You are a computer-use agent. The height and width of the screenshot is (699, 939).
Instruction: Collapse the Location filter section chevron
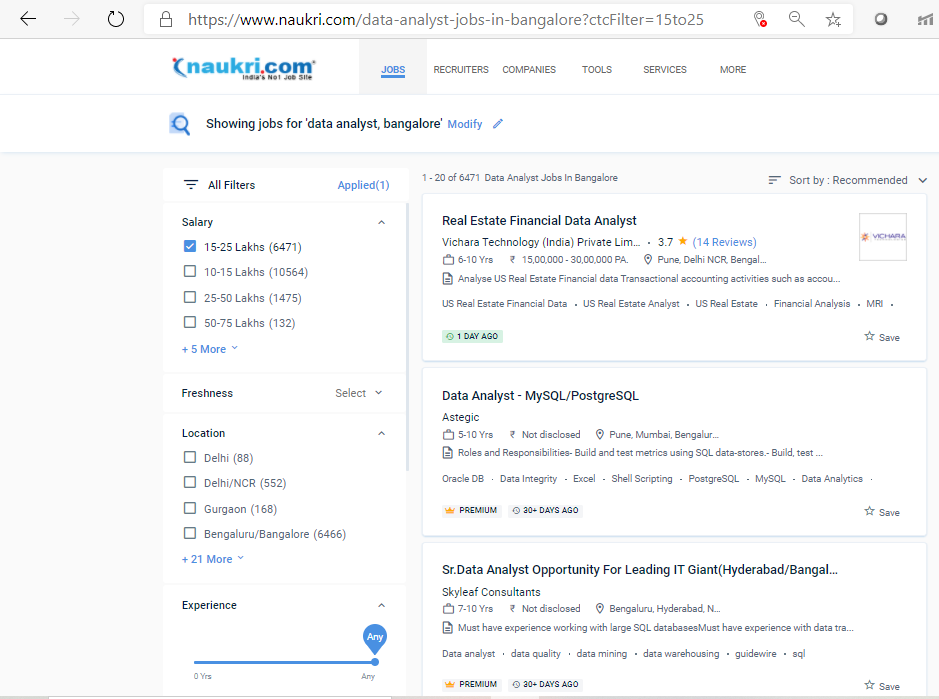click(x=381, y=433)
